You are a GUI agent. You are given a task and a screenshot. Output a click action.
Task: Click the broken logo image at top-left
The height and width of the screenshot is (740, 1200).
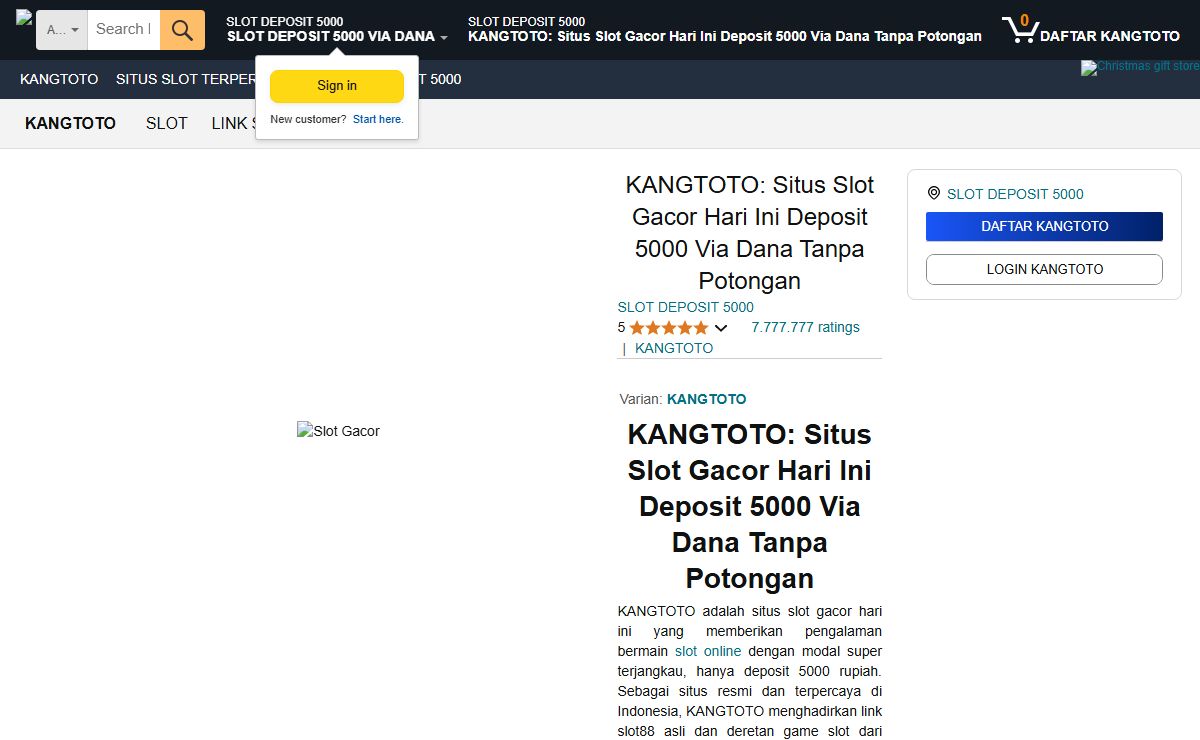[x=25, y=17]
